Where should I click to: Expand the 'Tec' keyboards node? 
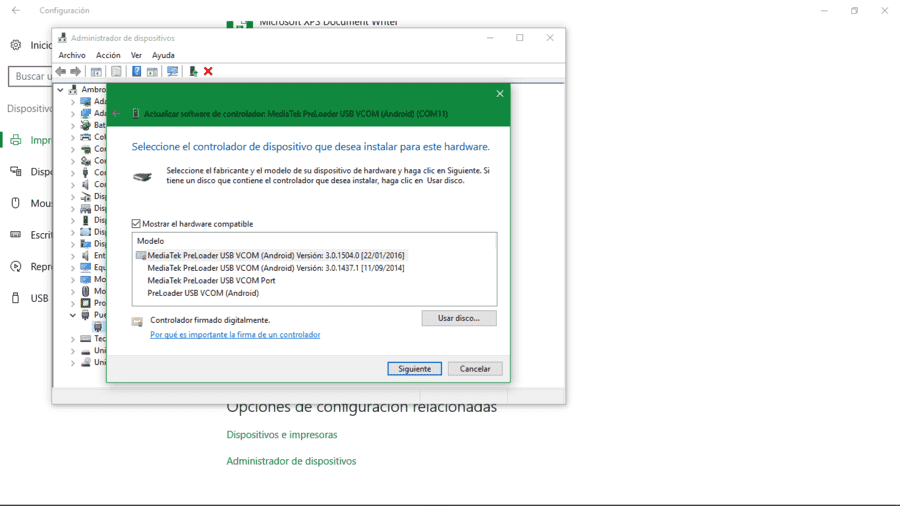pyautogui.click(x=73, y=338)
